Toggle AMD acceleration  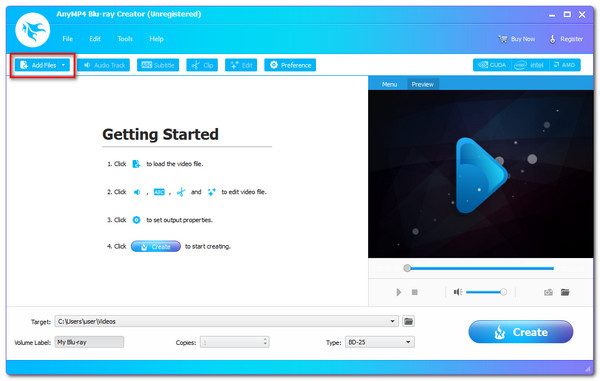click(x=564, y=65)
